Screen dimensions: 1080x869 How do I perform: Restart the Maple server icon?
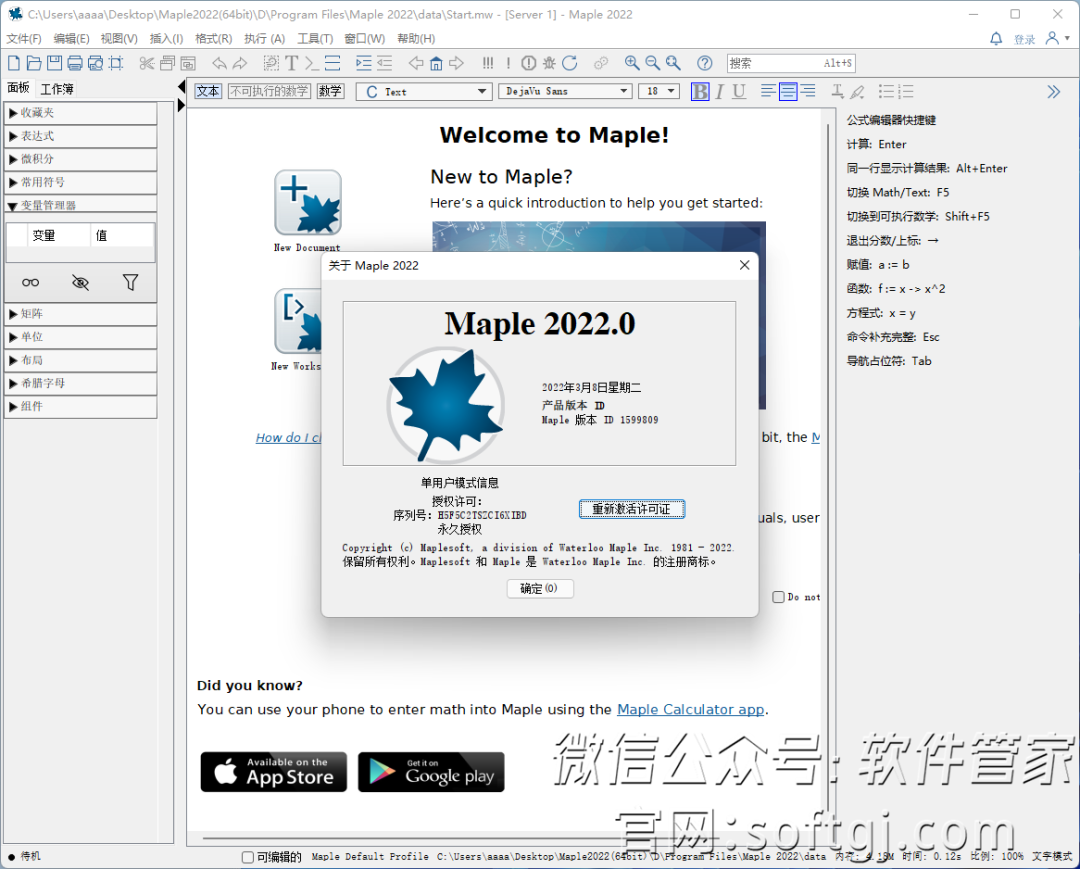click(x=570, y=63)
